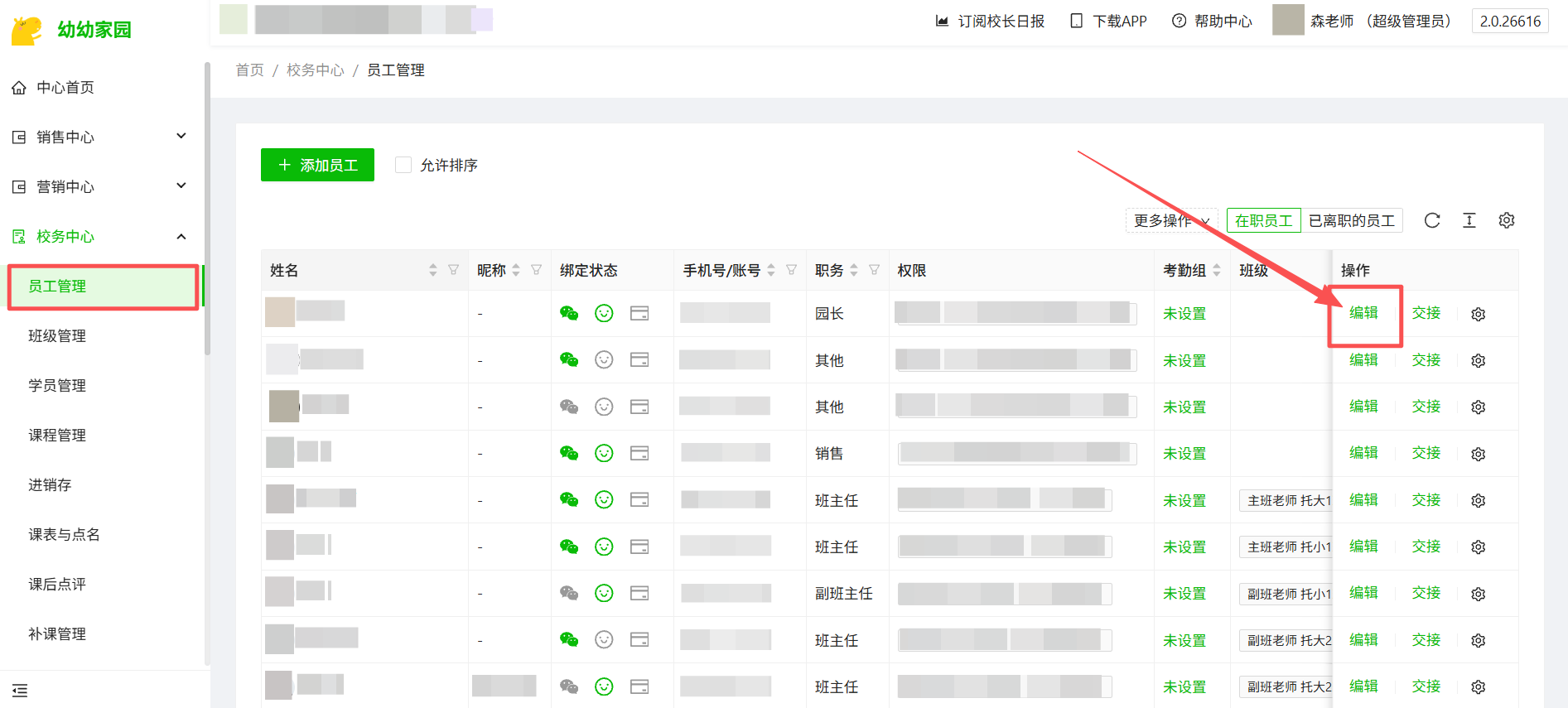Screen dimensions: 1568x708
Task: Open 班级管理 in the sidebar
Action: pyautogui.click(x=57, y=335)
